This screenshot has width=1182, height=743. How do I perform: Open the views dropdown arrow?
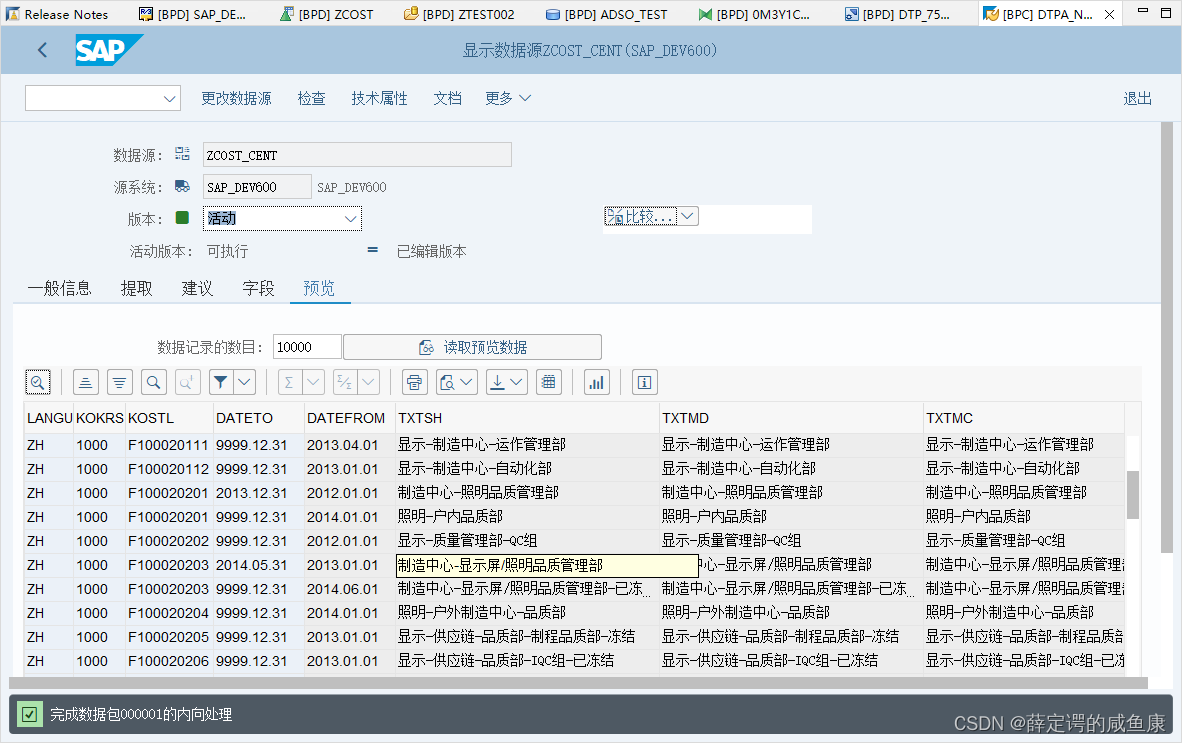(467, 382)
